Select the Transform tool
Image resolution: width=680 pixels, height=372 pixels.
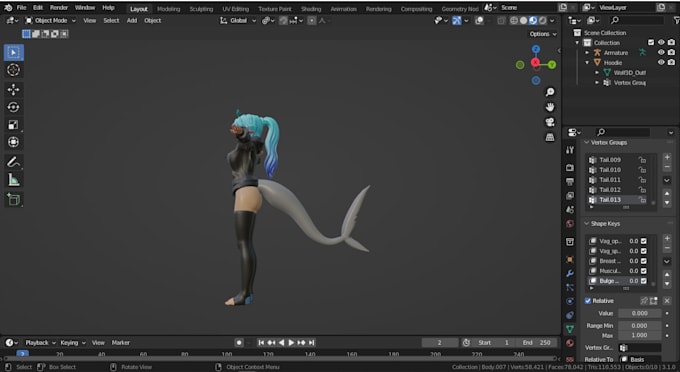coord(14,142)
